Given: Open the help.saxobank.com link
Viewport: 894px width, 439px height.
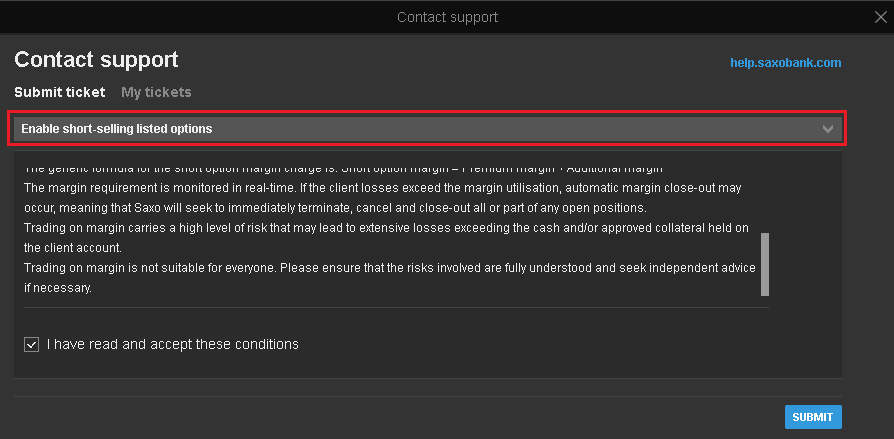Looking at the screenshot, I should [786, 63].
